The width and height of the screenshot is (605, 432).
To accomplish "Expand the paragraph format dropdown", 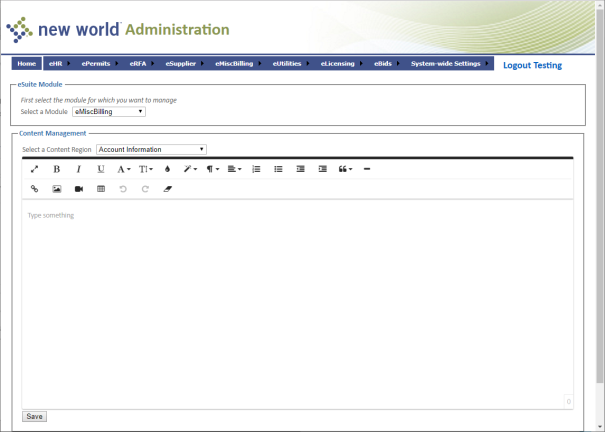I will tap(213, 169).
